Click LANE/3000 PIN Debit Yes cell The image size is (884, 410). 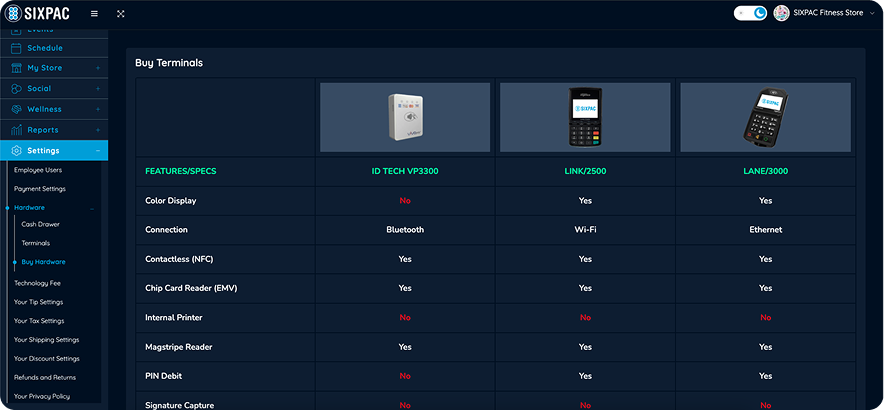(x=766, y=376)
